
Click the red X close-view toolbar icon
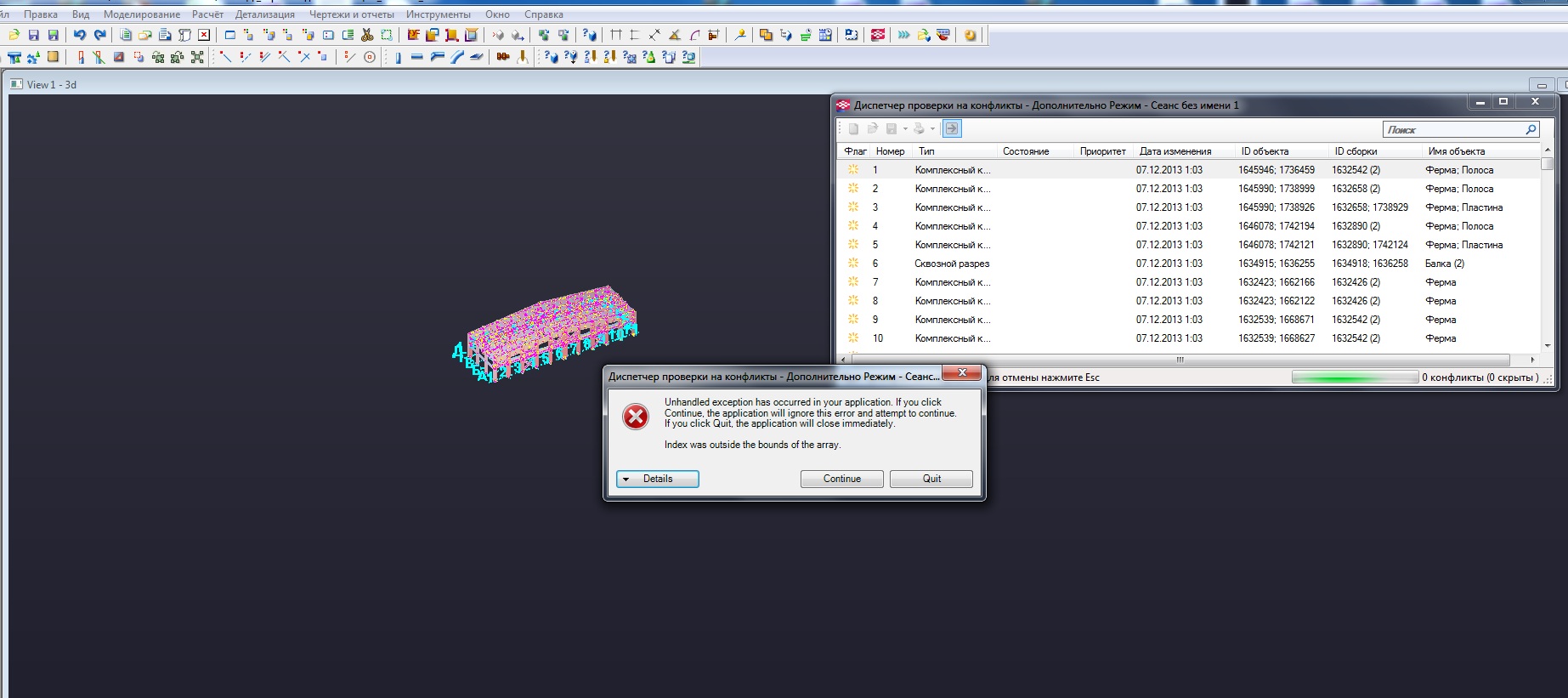click(x=204, y=35)
